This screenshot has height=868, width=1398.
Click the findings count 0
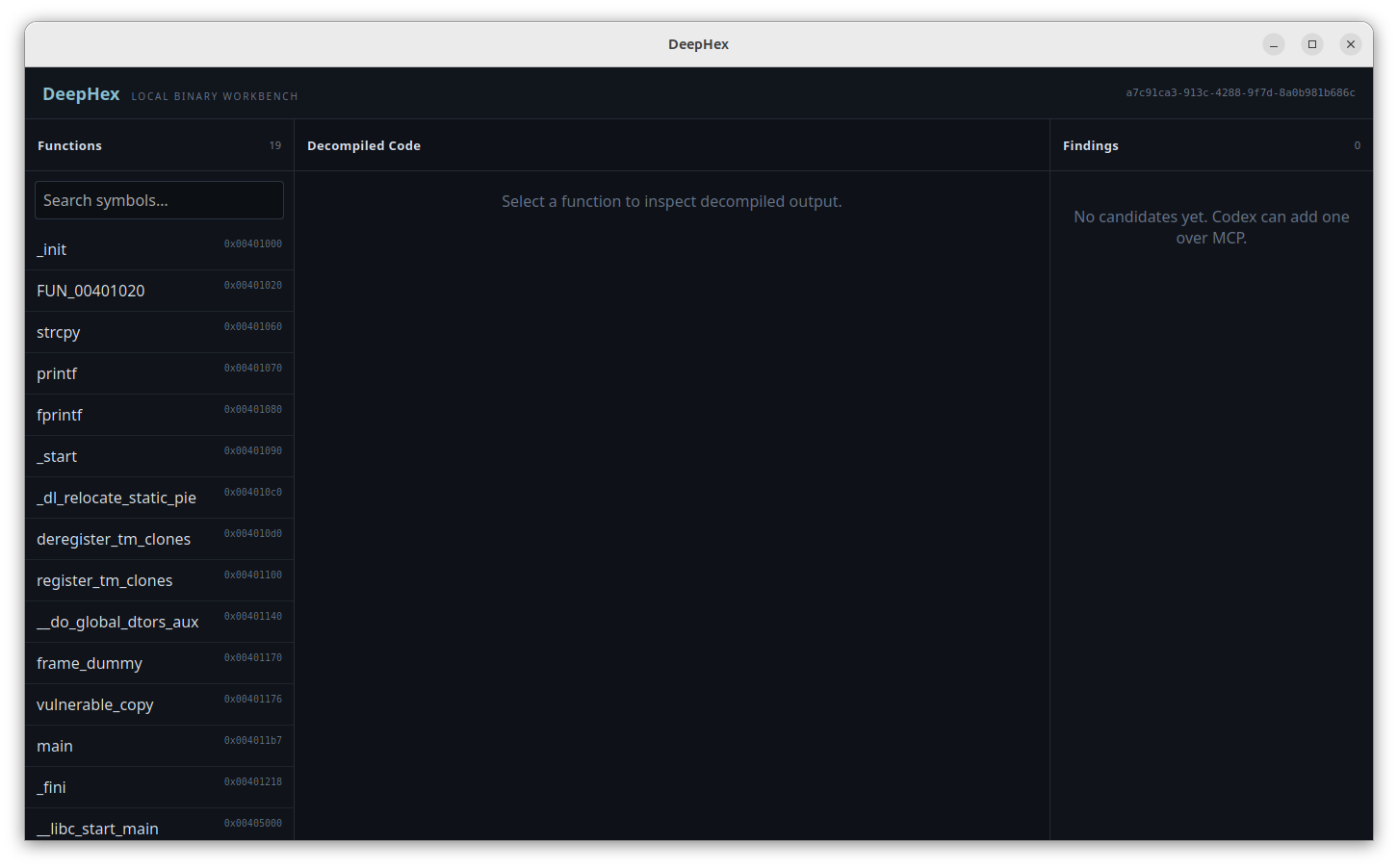coord(1358,145)
